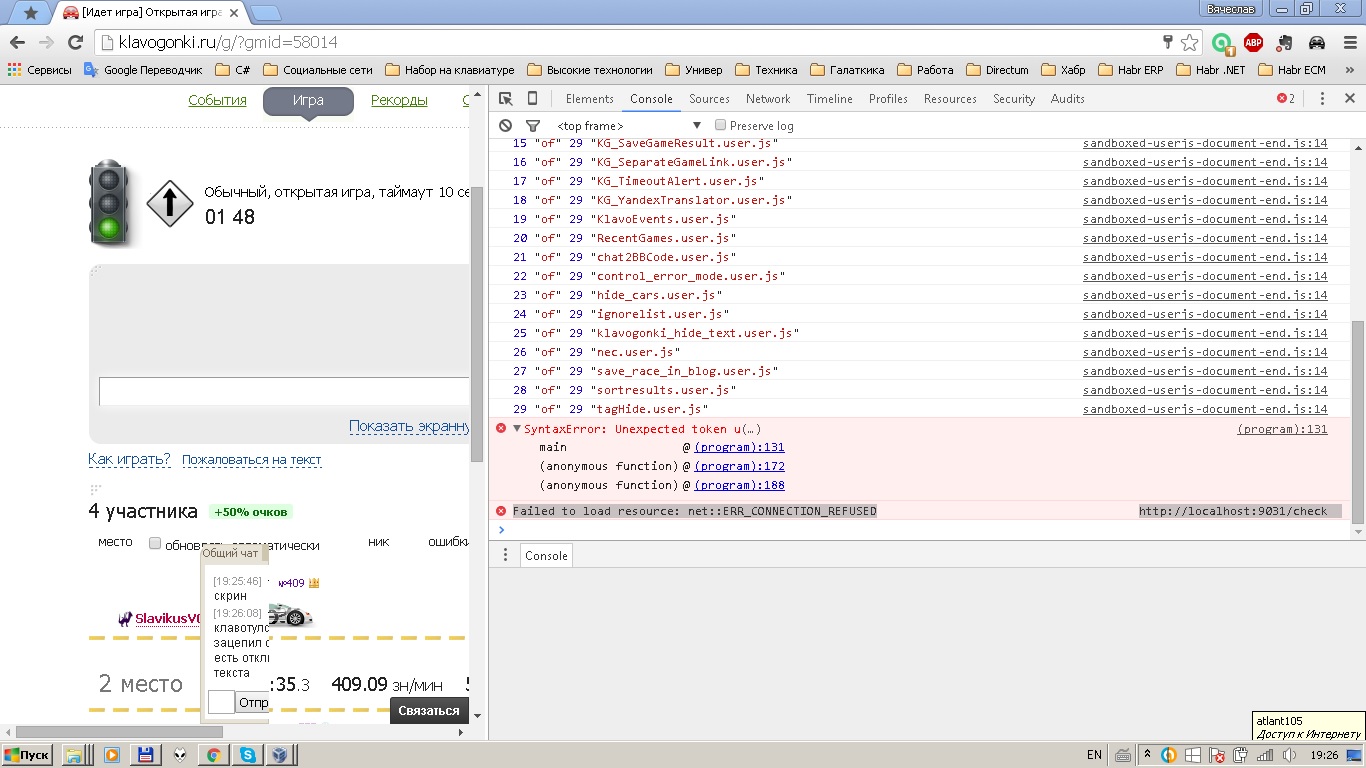Enable the Preserve log checkbox
This screenshot has width=1366, height=768.
pyautogui.click(x=720, y=125)
